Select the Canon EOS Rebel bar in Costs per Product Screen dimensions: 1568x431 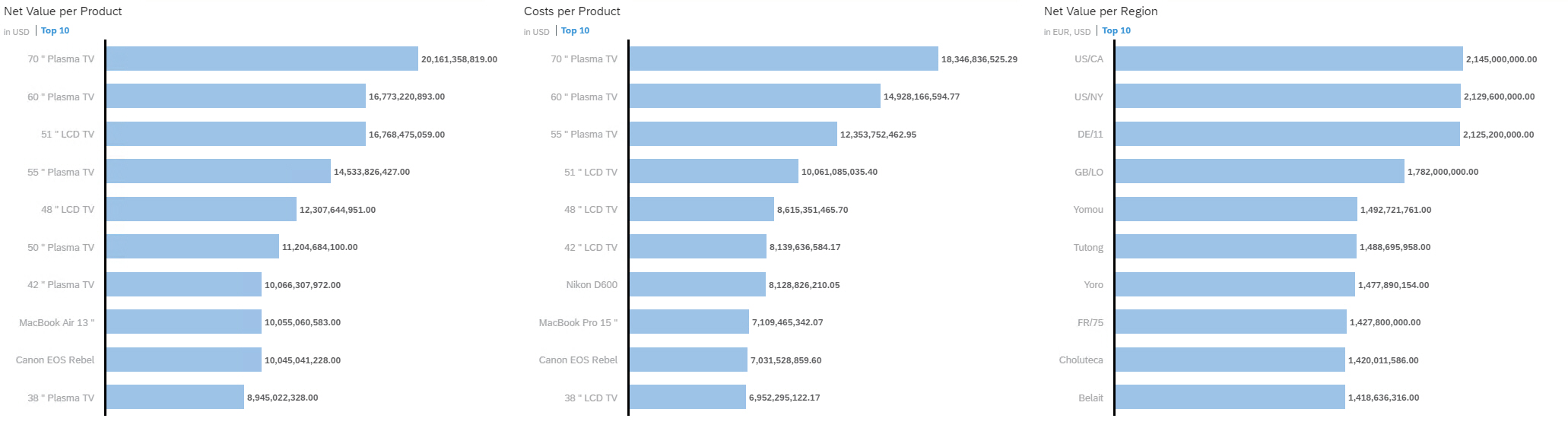pyautogui.click(x=687, y=360)
